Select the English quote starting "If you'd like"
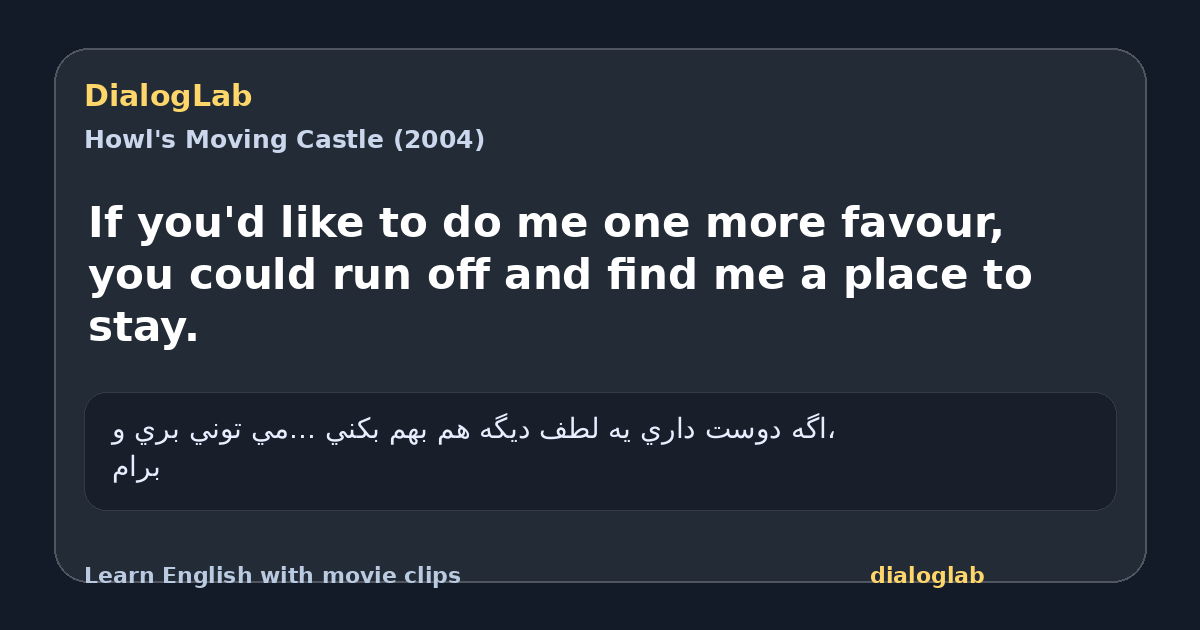This screenshot has height=630, width=1200. (x=560, y=275)
